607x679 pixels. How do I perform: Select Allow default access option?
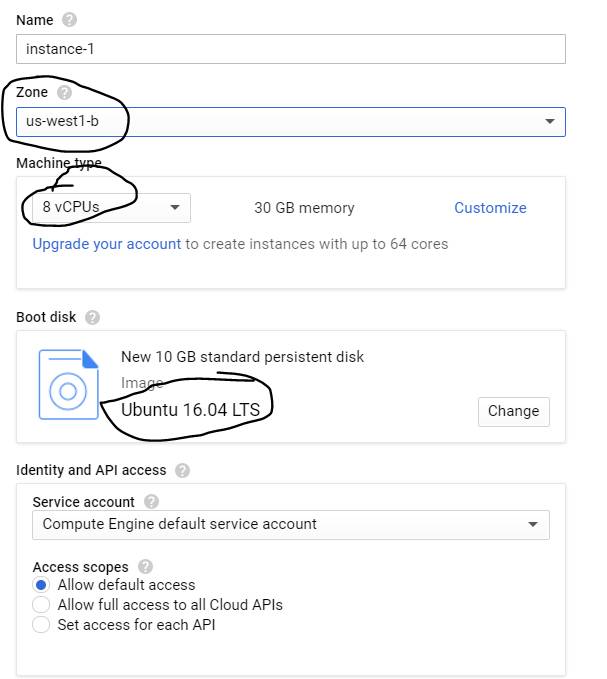41,585
